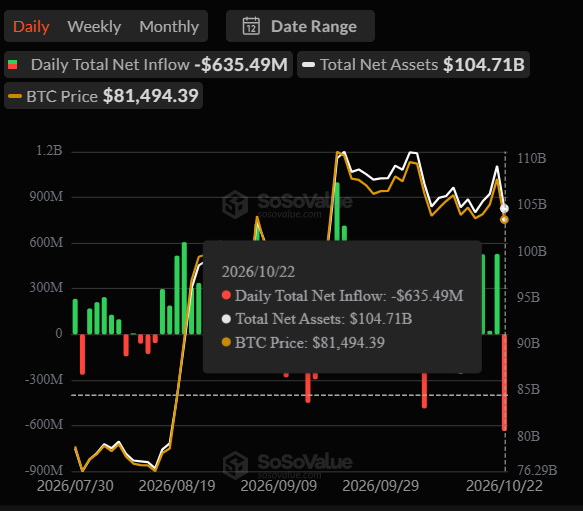The image size is (583, 511).
Task: Click the x-axis label 2026/08/19
Action: click(177, 486)
